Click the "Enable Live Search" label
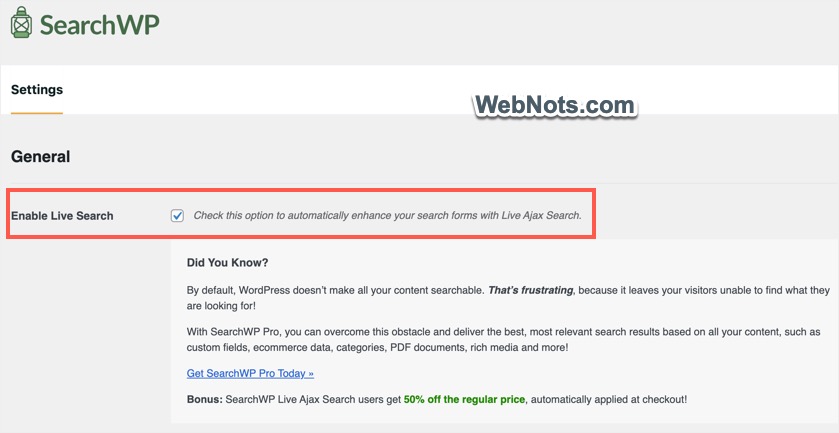Viewport: 839px width, 433px height. click(62, 216)
